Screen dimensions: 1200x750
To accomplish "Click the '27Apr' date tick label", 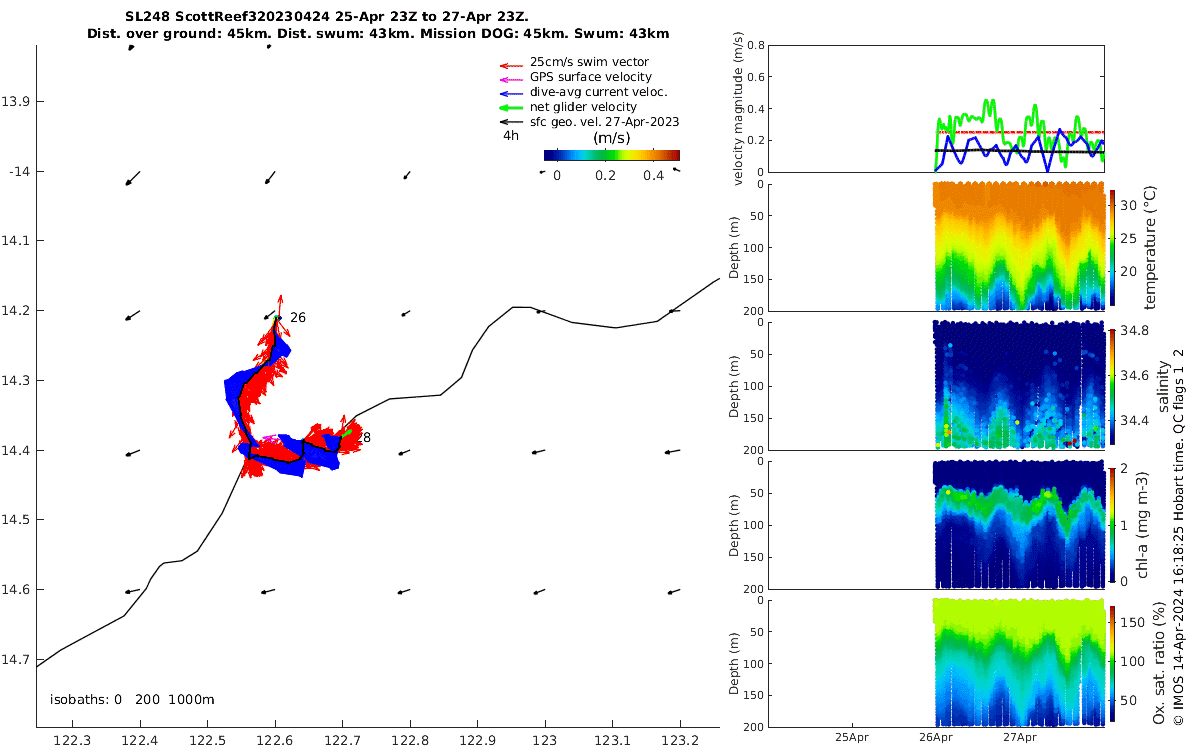I will click(1019, 737).
